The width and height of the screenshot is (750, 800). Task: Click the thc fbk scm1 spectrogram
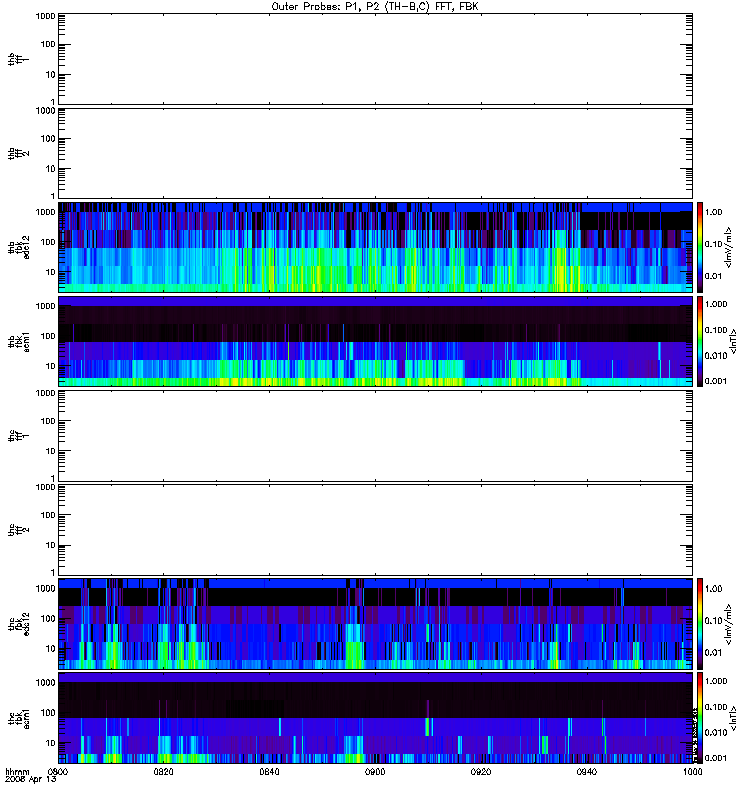pyautogui.click(x=375, y=718)
